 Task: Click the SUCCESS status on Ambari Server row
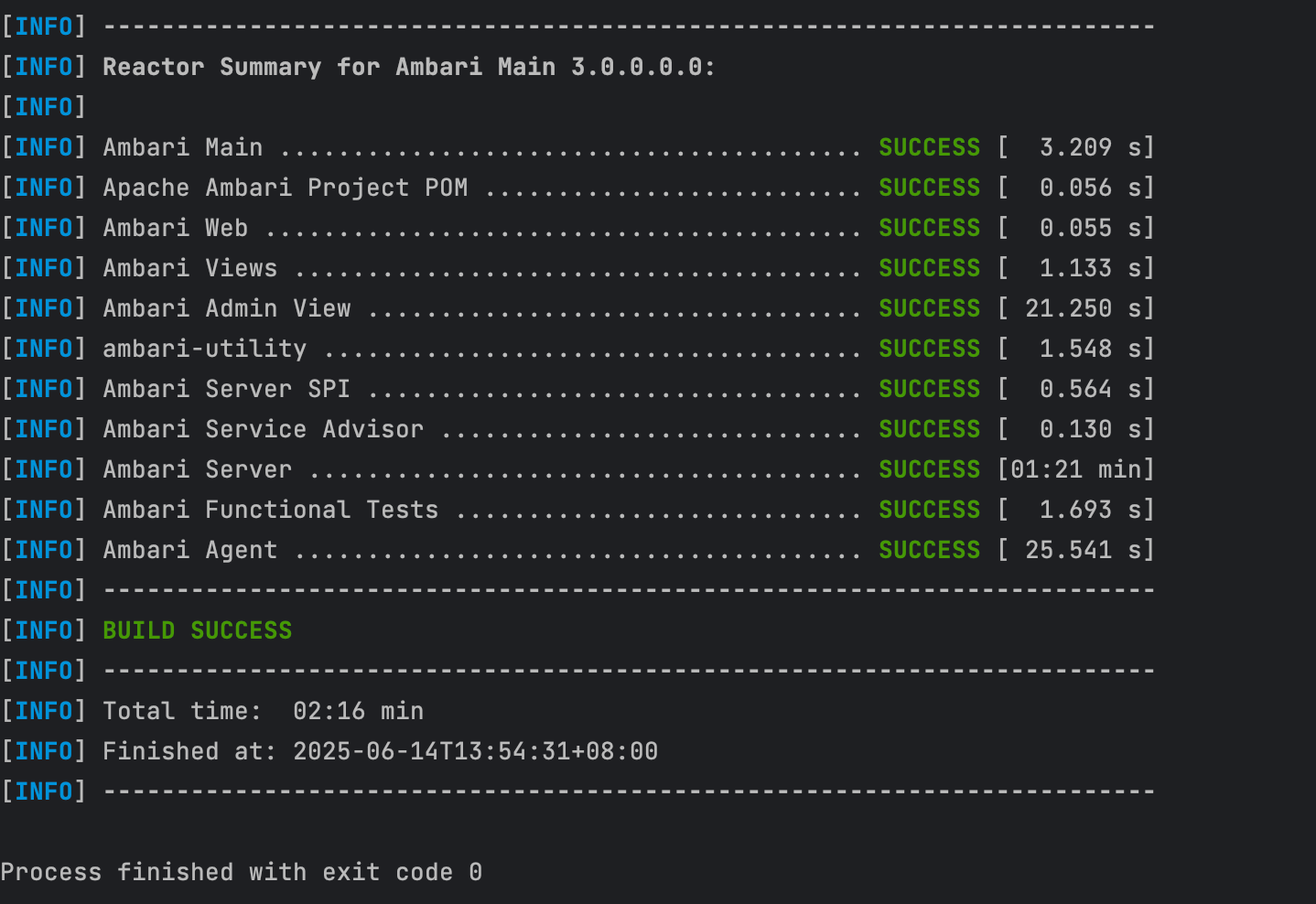pos(930,469)
